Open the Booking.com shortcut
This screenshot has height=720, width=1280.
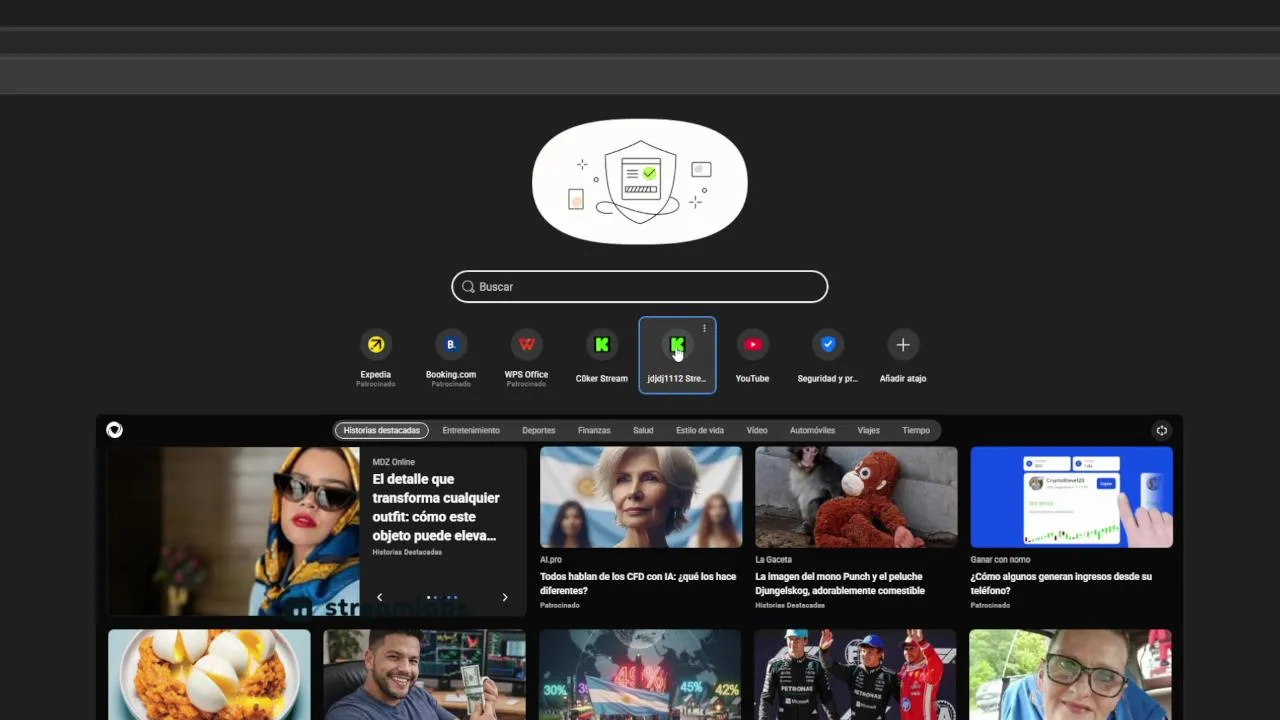tap(451, 356)
